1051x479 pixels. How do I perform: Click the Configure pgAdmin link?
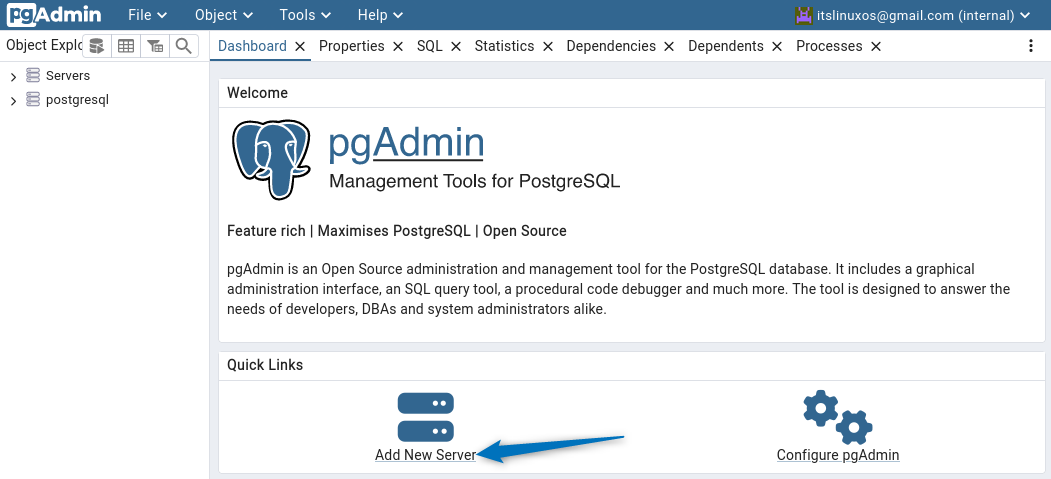(x=837, y=455)
